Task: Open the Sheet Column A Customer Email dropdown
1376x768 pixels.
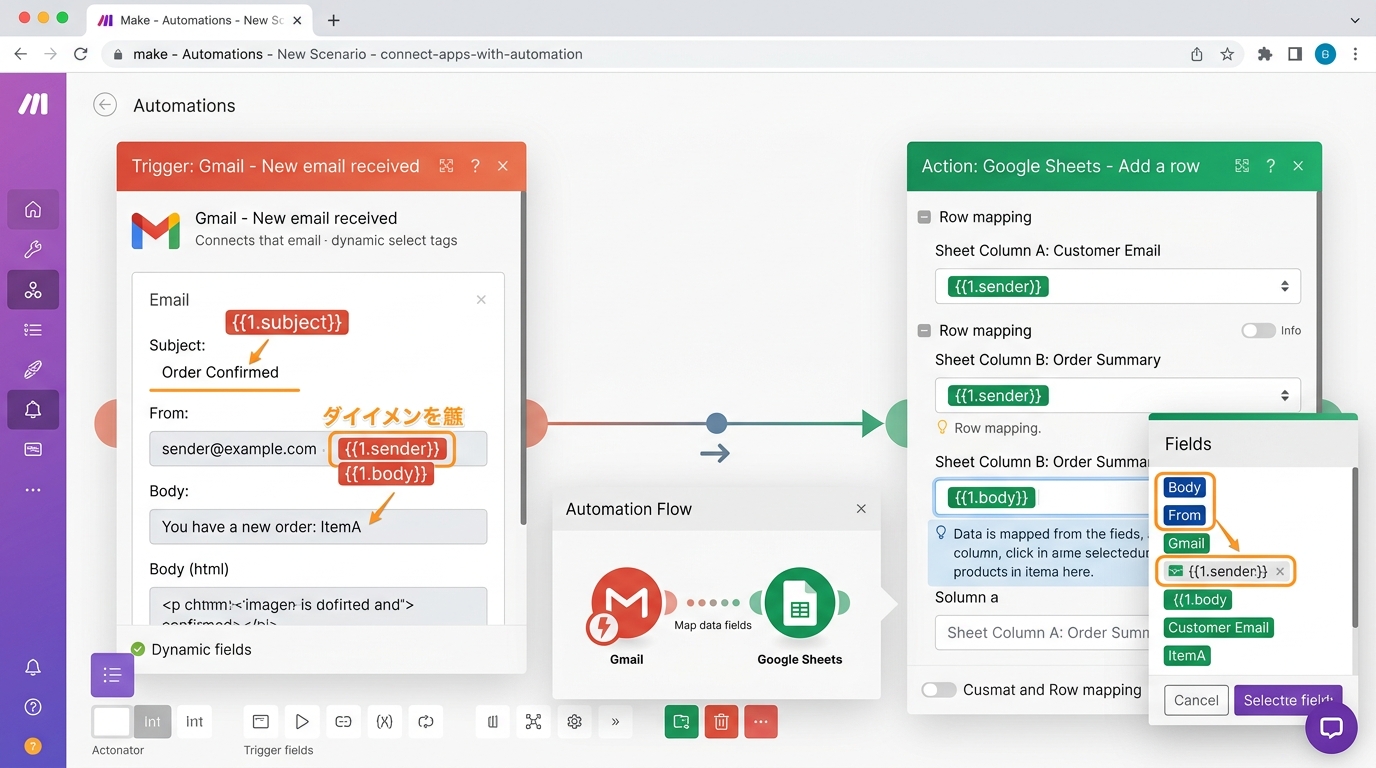Action: pyautogui.click(x=1117, y=287)
